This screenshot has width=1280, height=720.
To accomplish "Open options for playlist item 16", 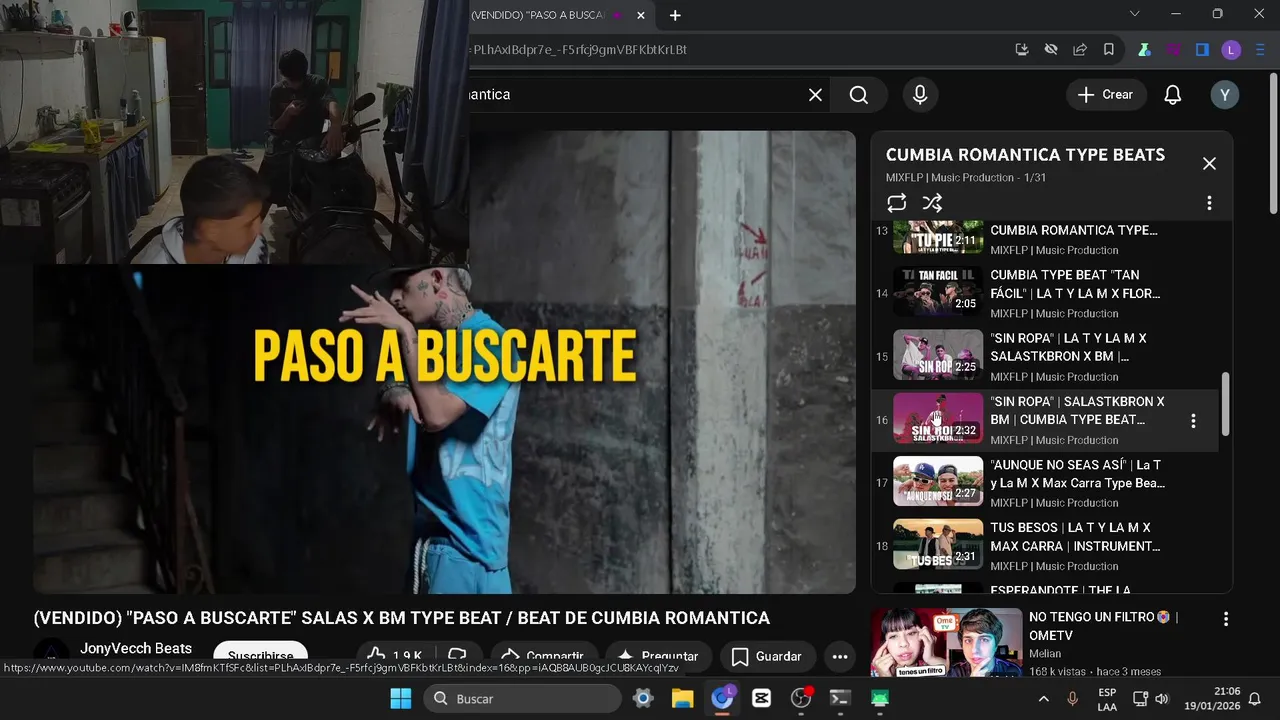I will point(1193,421).
